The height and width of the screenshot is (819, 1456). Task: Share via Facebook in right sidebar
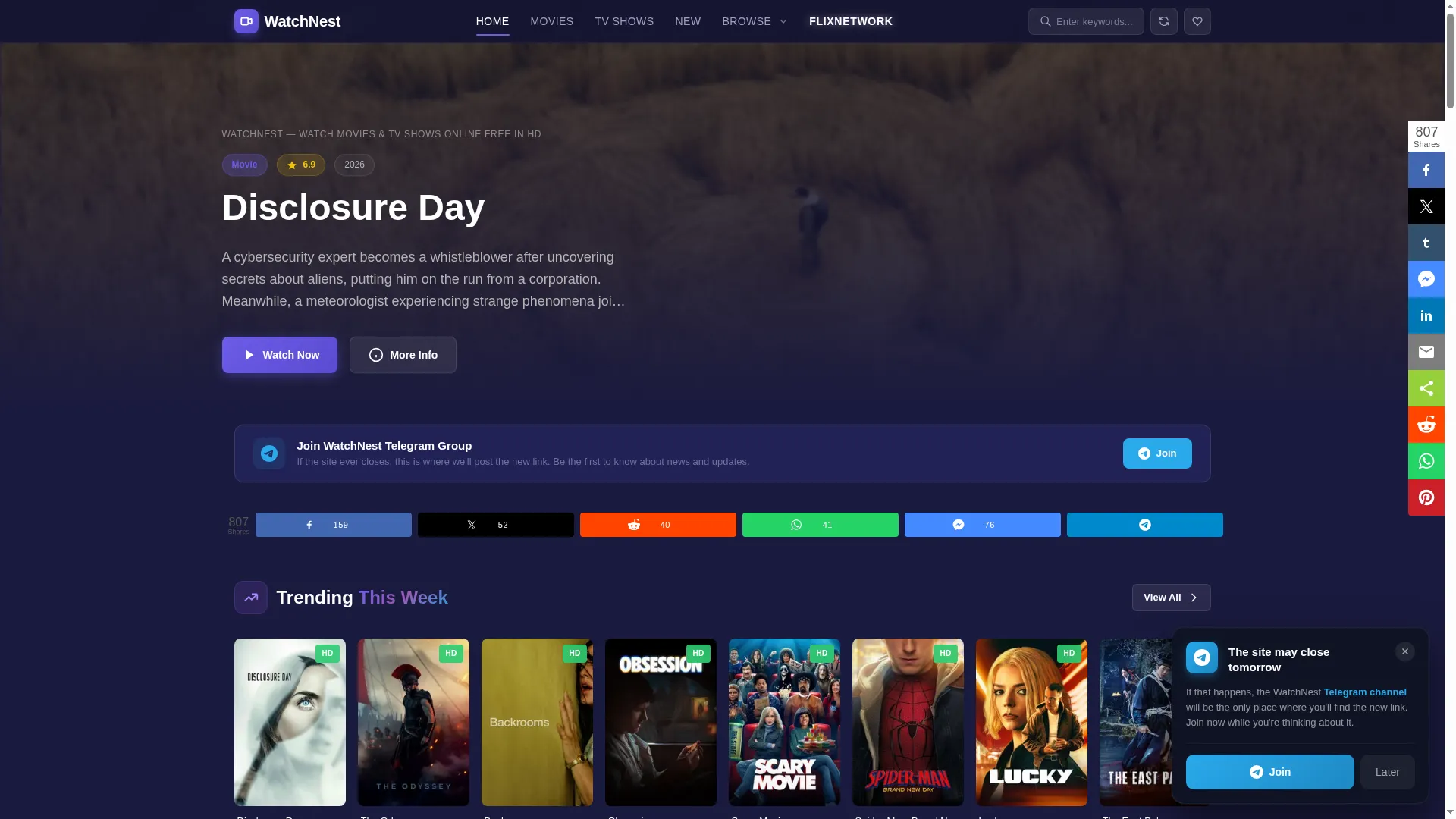point(1426,170)
